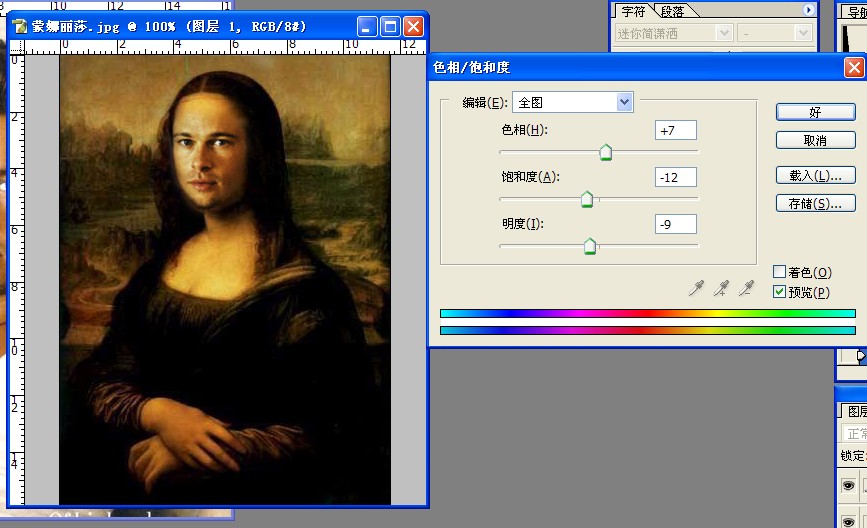Click the saturation value field showing -12
Image resolution: width=867 pixels, height=528 pixels.
coord(676,177)
